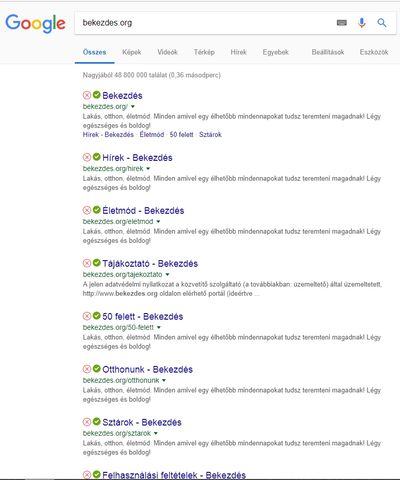Click red X icon beside Tájákoztató - Bekezdés
This screenshot has width=400, height=480.
[x=87, y=263]
